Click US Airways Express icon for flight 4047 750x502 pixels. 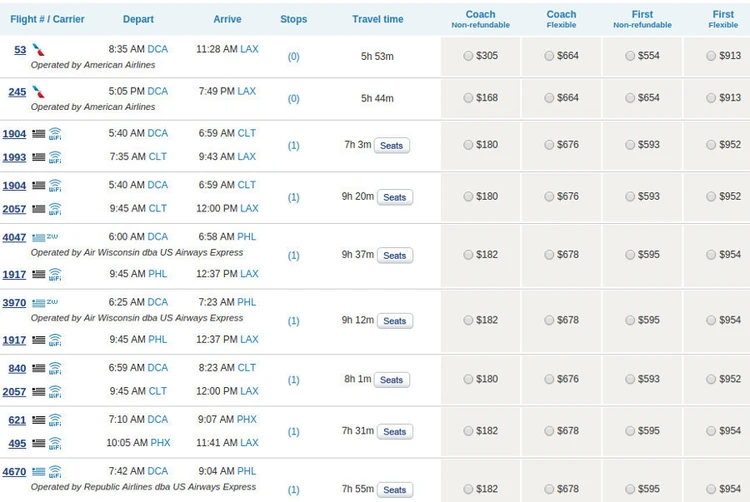click(x=45, y=237)
